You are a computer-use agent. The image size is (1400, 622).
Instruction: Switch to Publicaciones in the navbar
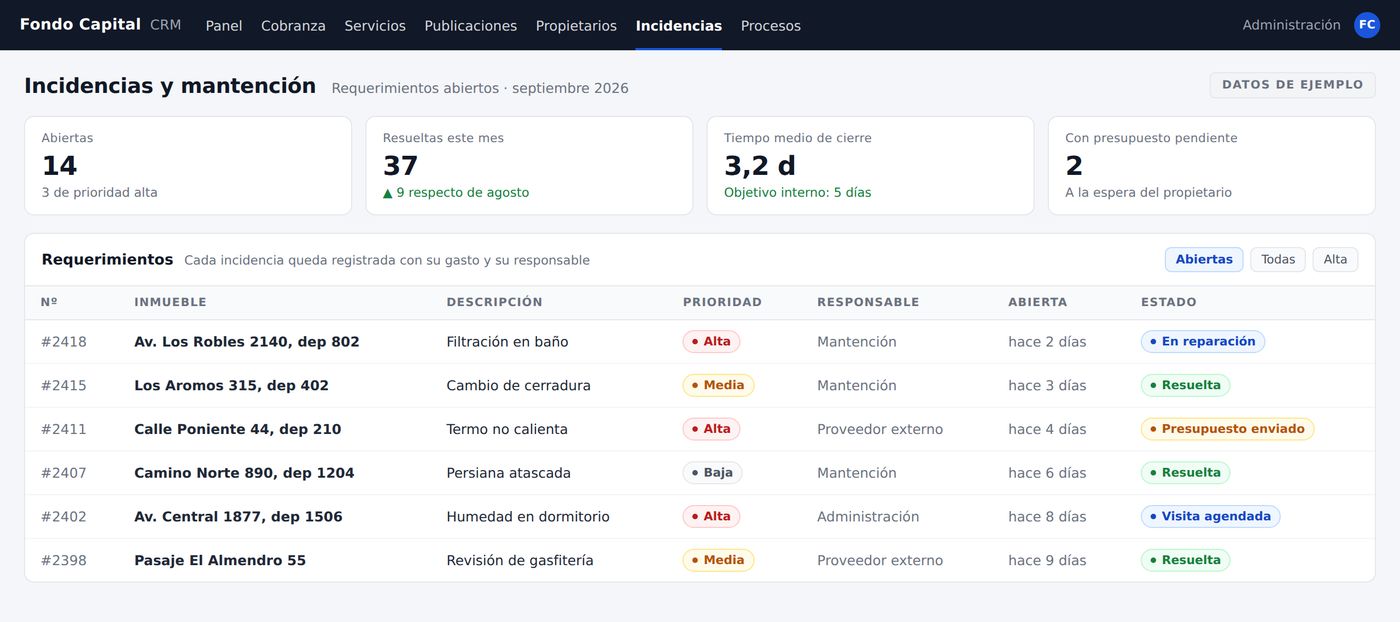pyautogui.click(x=471, y=26)
